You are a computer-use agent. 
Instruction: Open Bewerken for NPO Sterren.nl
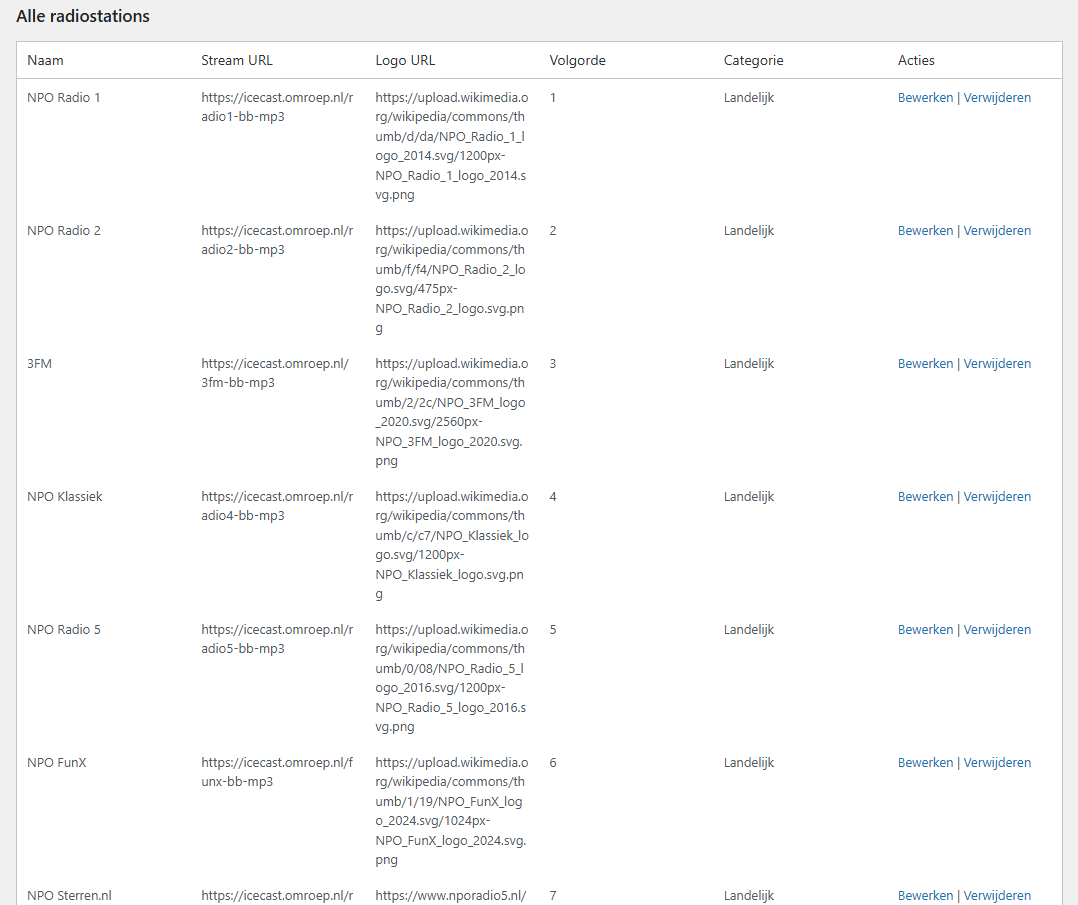(925, 896)
